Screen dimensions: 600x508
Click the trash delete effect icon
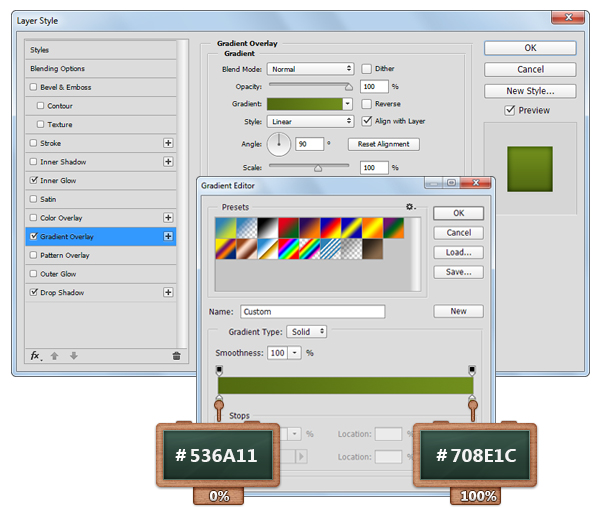point(176,355)
